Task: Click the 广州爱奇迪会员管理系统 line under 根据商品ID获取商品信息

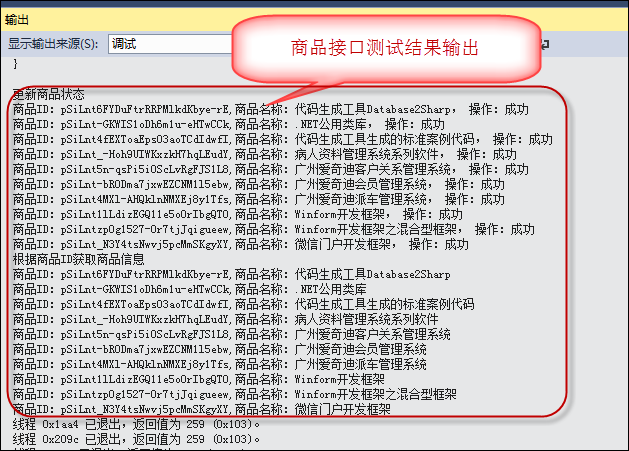Action: click(219, 349)
